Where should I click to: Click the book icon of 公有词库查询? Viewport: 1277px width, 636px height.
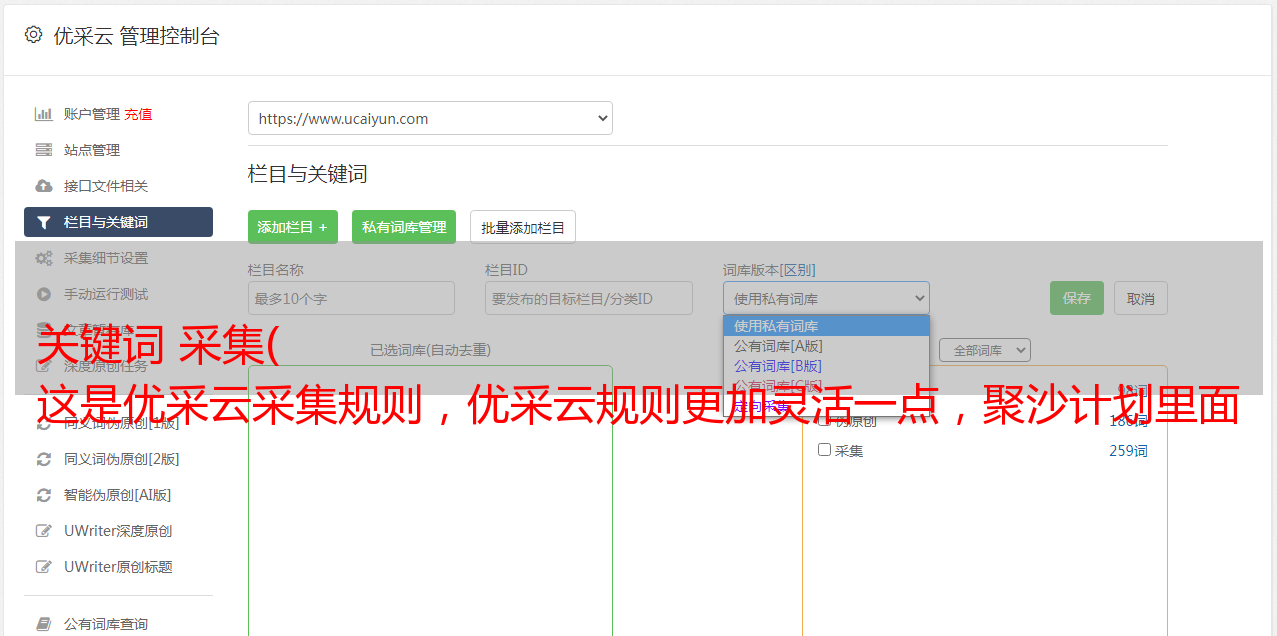(x=44, y=624)
